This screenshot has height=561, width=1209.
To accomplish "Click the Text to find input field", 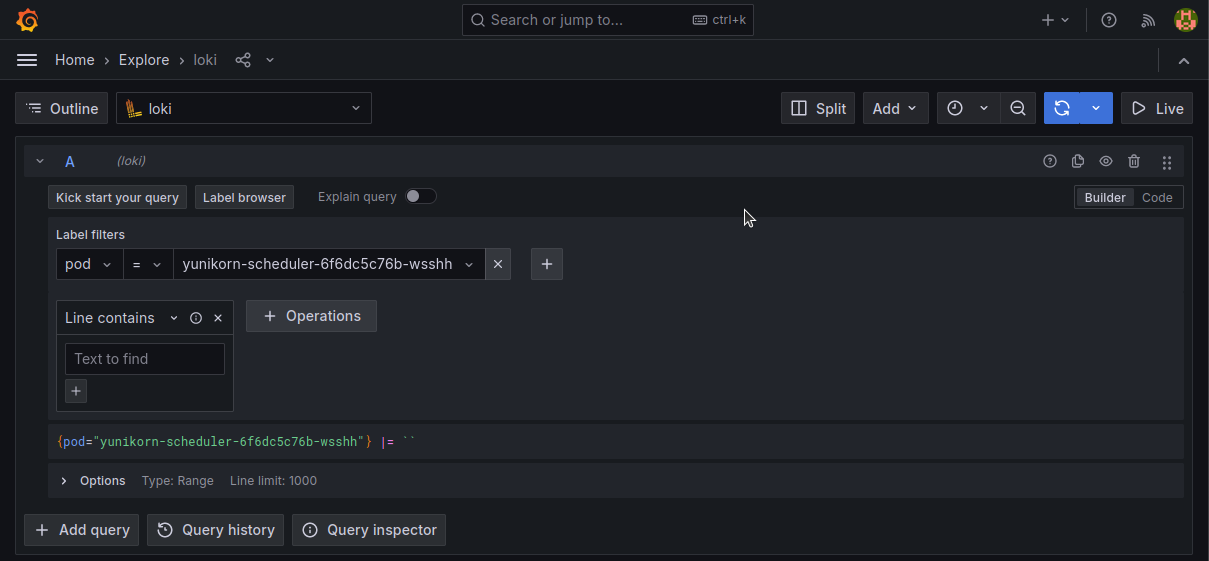I will pos(145,359).
